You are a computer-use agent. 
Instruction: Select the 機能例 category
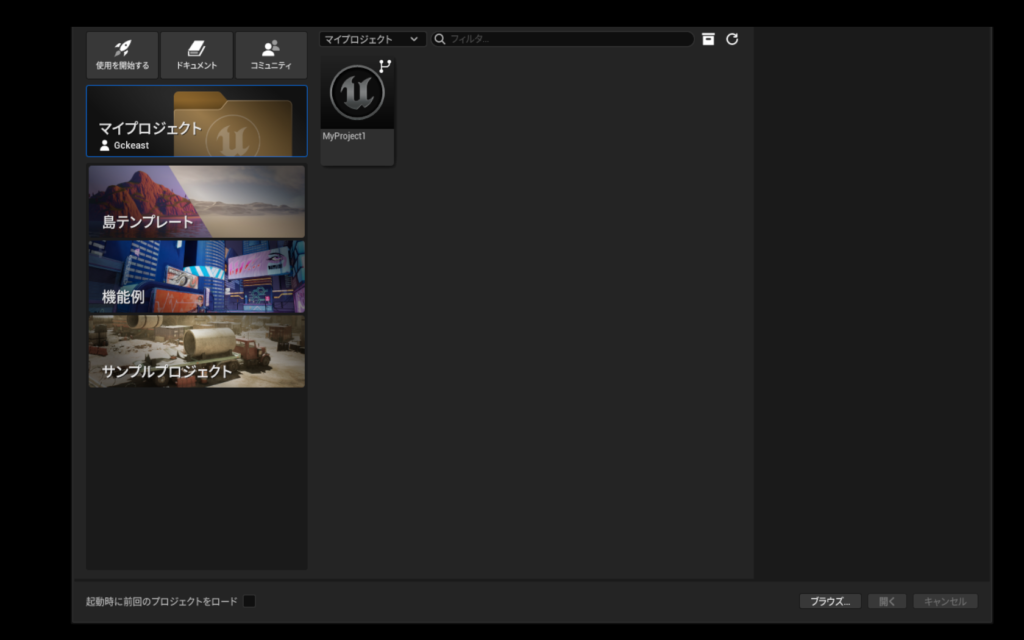click(197, 276)
